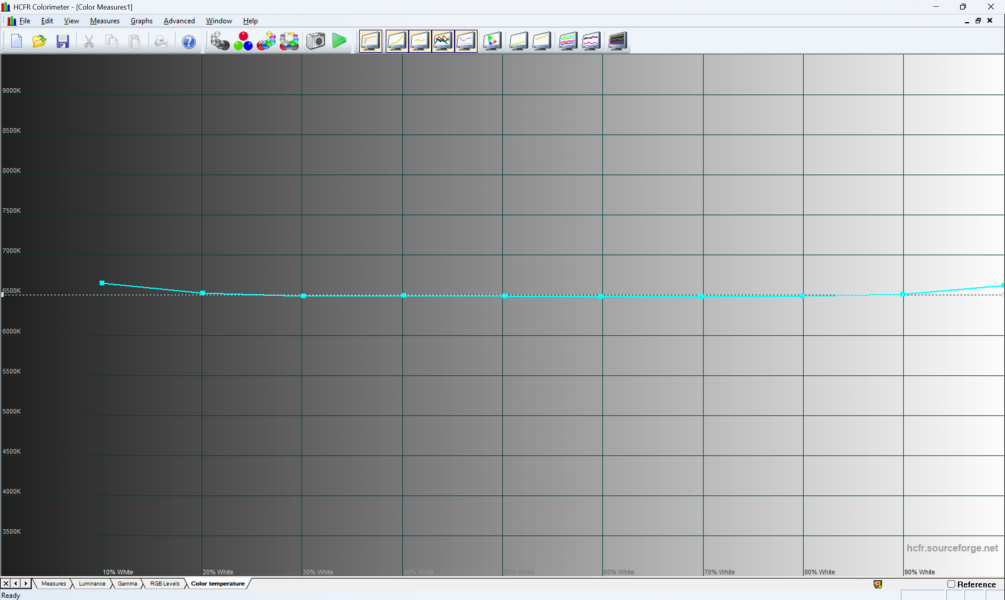Viewport: 1005px width, 600px height.
Task: Open the Advanced menu
Action: (179, 21)
